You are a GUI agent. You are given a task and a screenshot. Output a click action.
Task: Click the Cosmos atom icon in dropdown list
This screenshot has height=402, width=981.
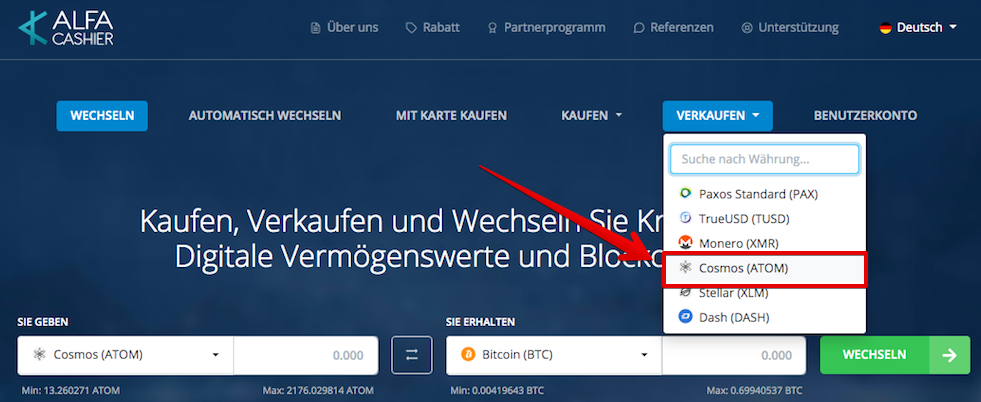(x=686, y=268)
